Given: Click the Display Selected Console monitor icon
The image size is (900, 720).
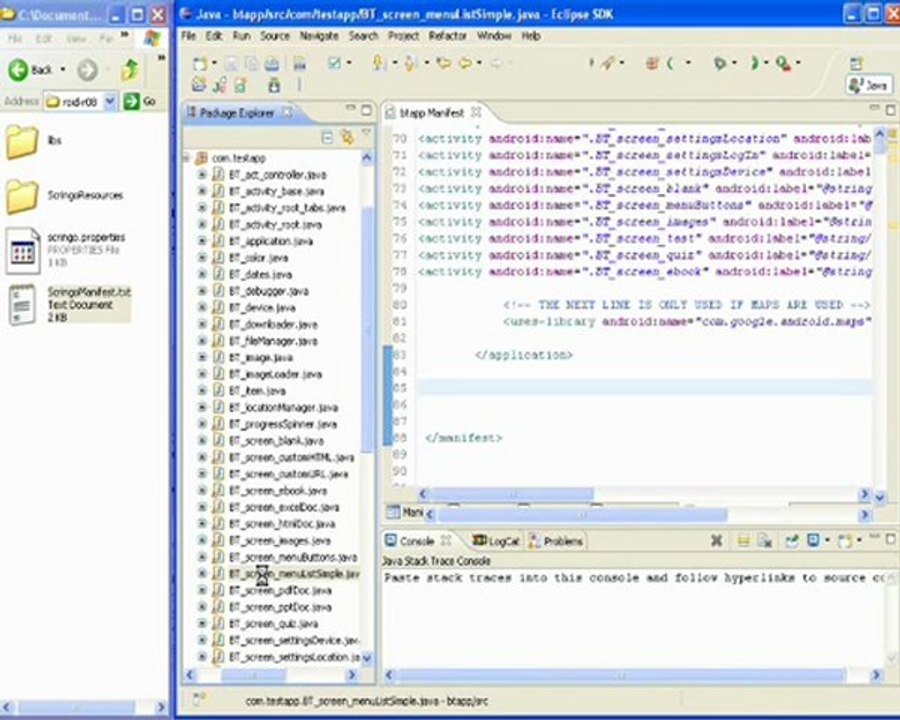Looking at the screenshot, I should pos(813,540).
